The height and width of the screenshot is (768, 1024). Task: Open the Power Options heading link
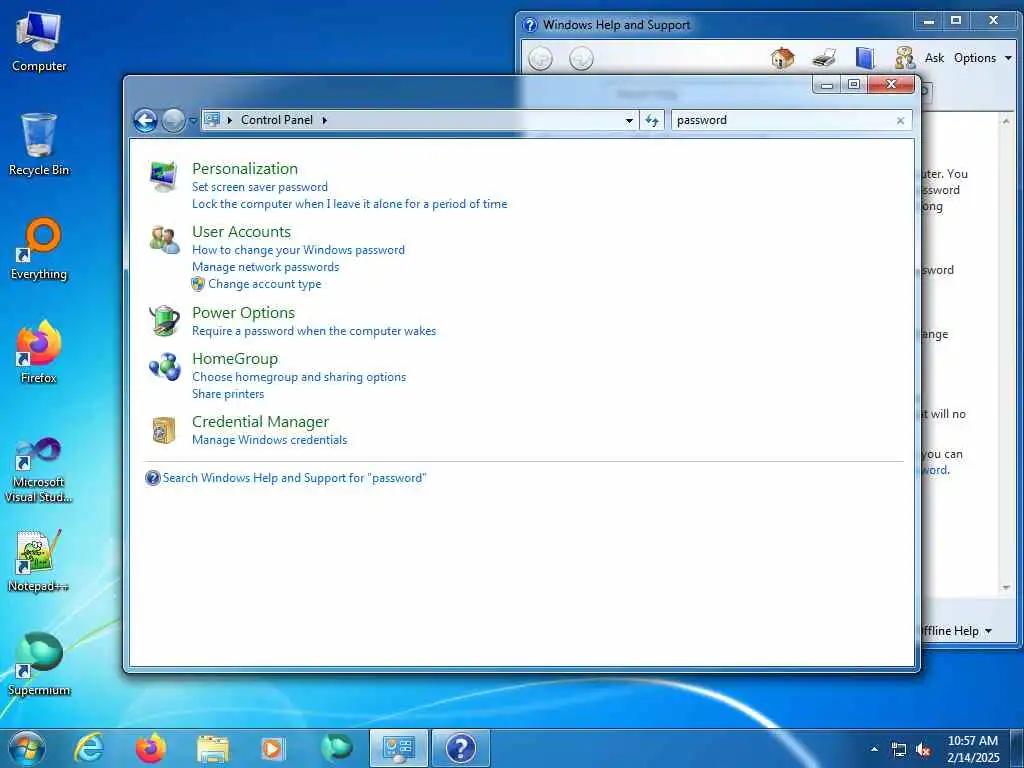pos(244,313)
